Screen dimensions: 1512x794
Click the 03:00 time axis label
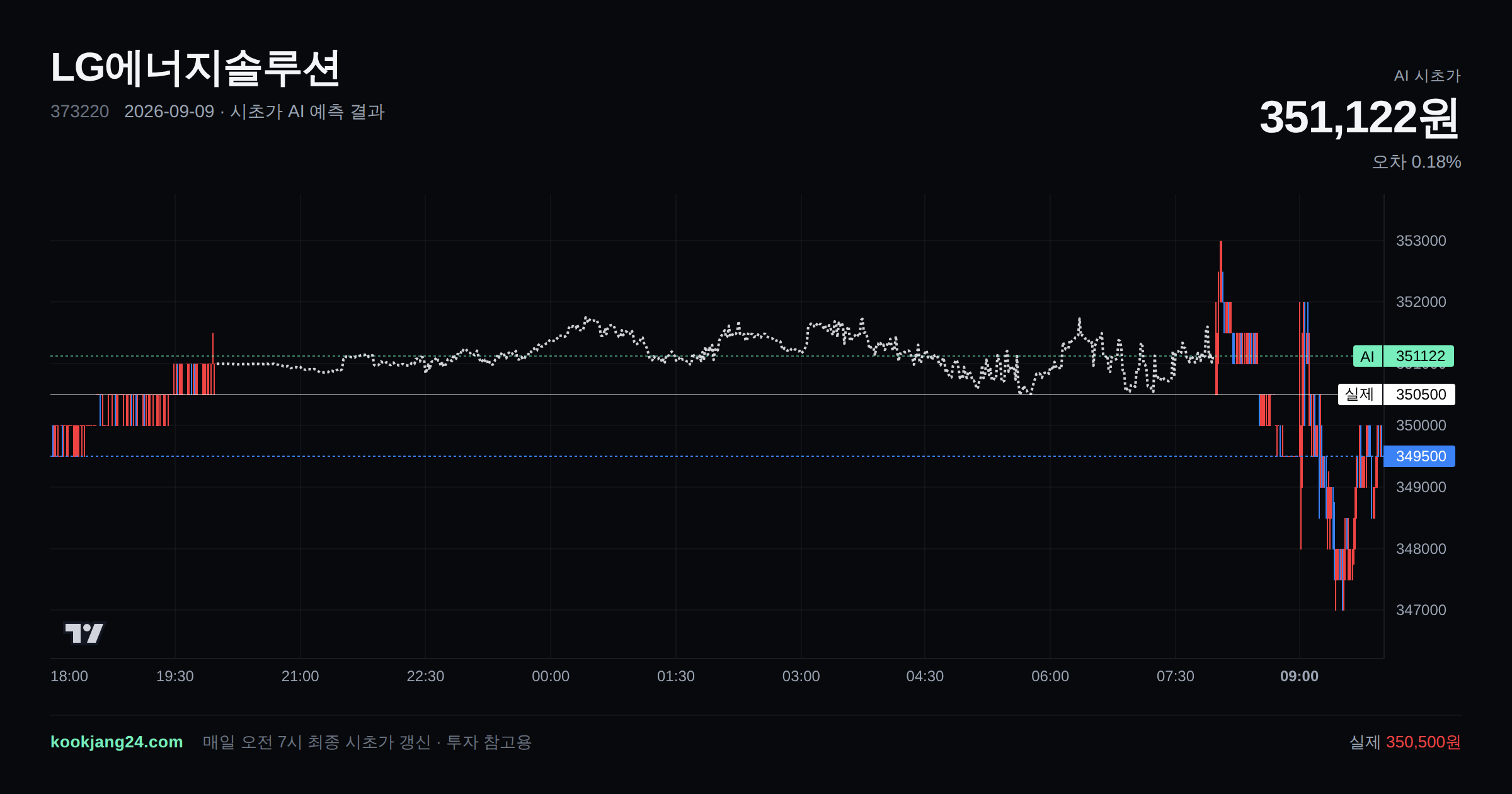coord(801,676)
